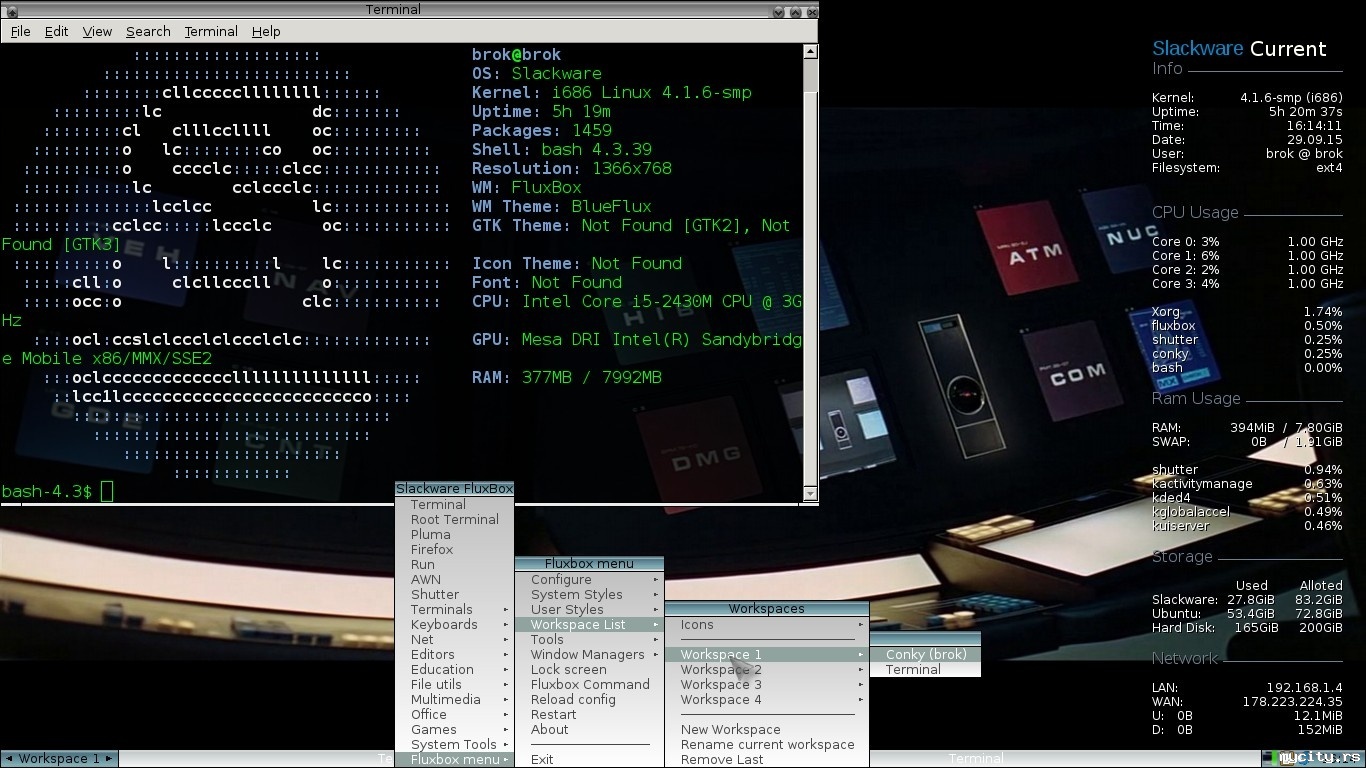This screenshot has width=1366, height=768.
Task: Click the Terminal scrollbar down arrow
Action: tap(810, 493)
